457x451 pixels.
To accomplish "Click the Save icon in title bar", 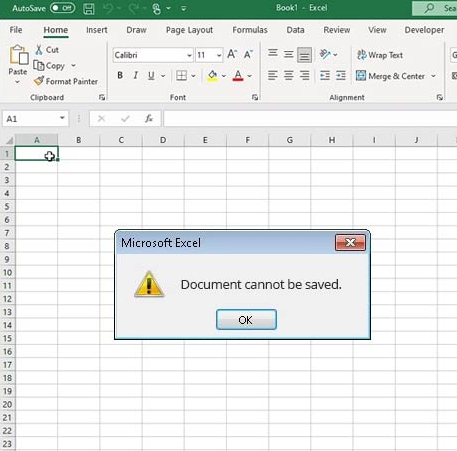I will (x=89, y=8).
